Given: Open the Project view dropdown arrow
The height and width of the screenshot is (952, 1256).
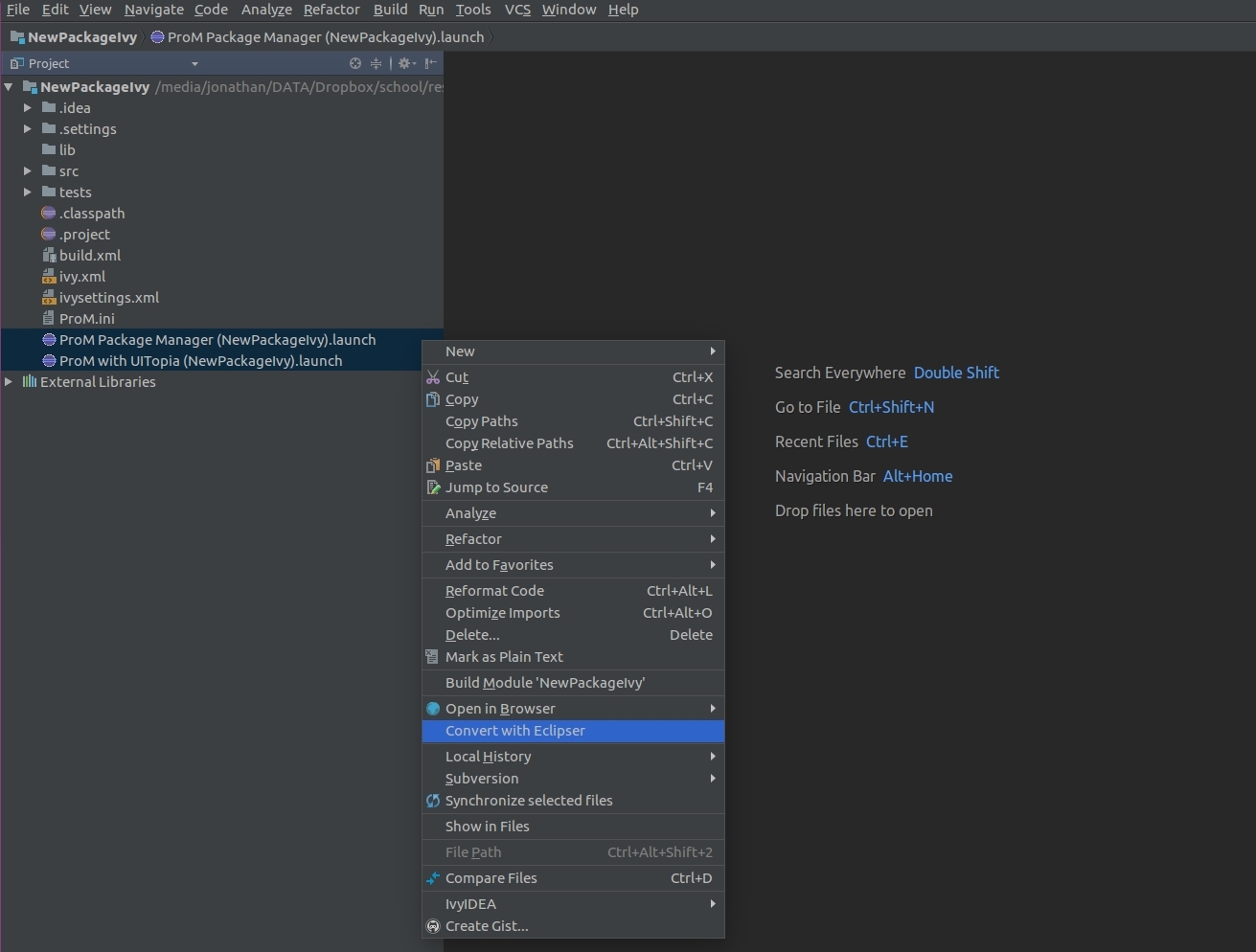Looking at the screenshot, I should 194,64.
